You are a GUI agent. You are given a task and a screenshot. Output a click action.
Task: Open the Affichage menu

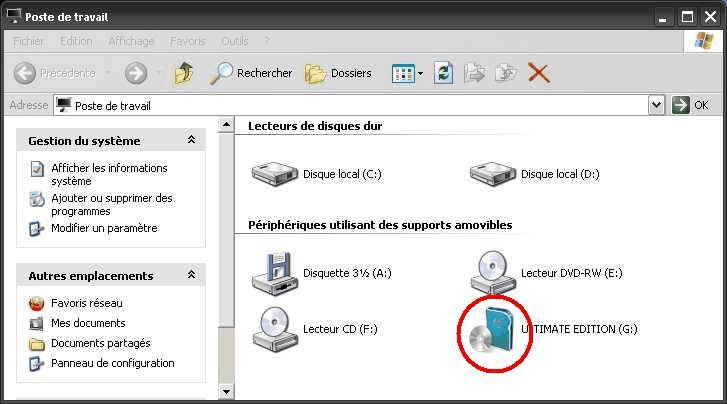coord(131,41)
